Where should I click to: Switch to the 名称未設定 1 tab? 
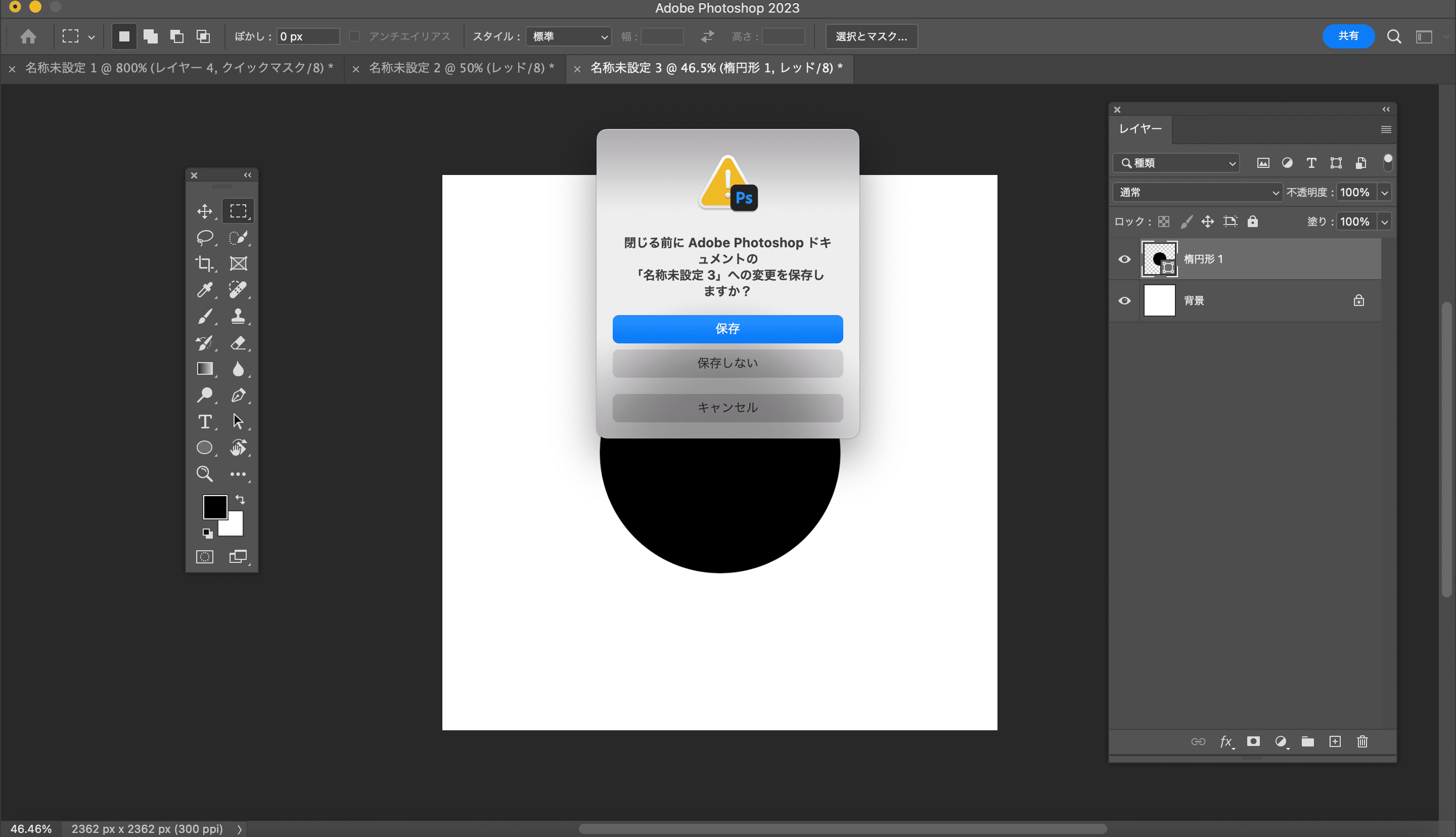click(x=179, y=68)
